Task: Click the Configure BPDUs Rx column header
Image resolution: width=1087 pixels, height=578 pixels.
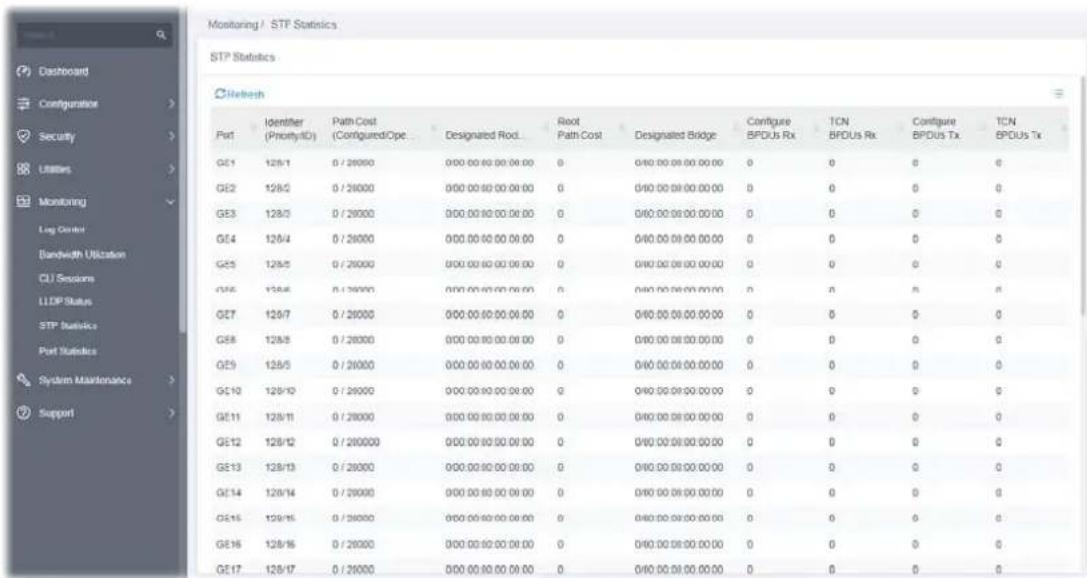Action: click(770, 128)
